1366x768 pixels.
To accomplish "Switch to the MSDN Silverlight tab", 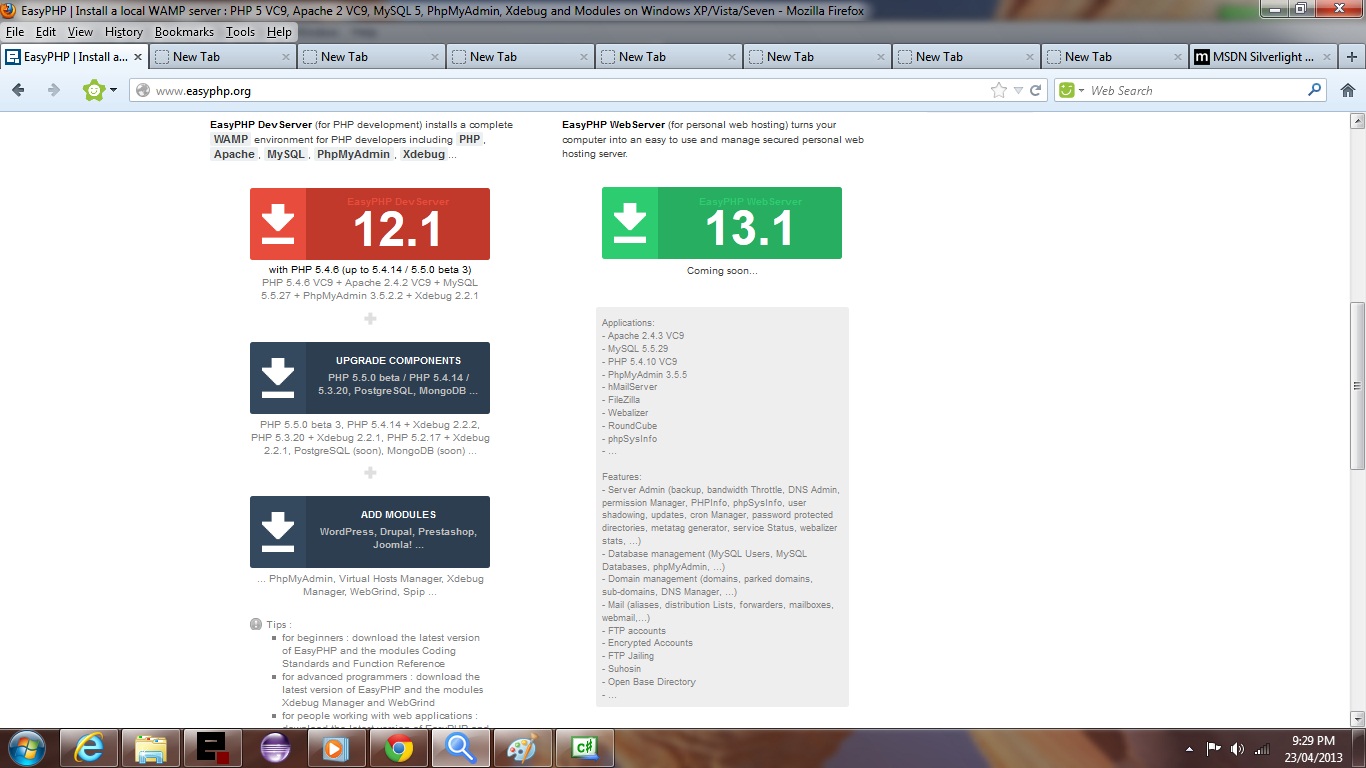I will click(1262, 57).
